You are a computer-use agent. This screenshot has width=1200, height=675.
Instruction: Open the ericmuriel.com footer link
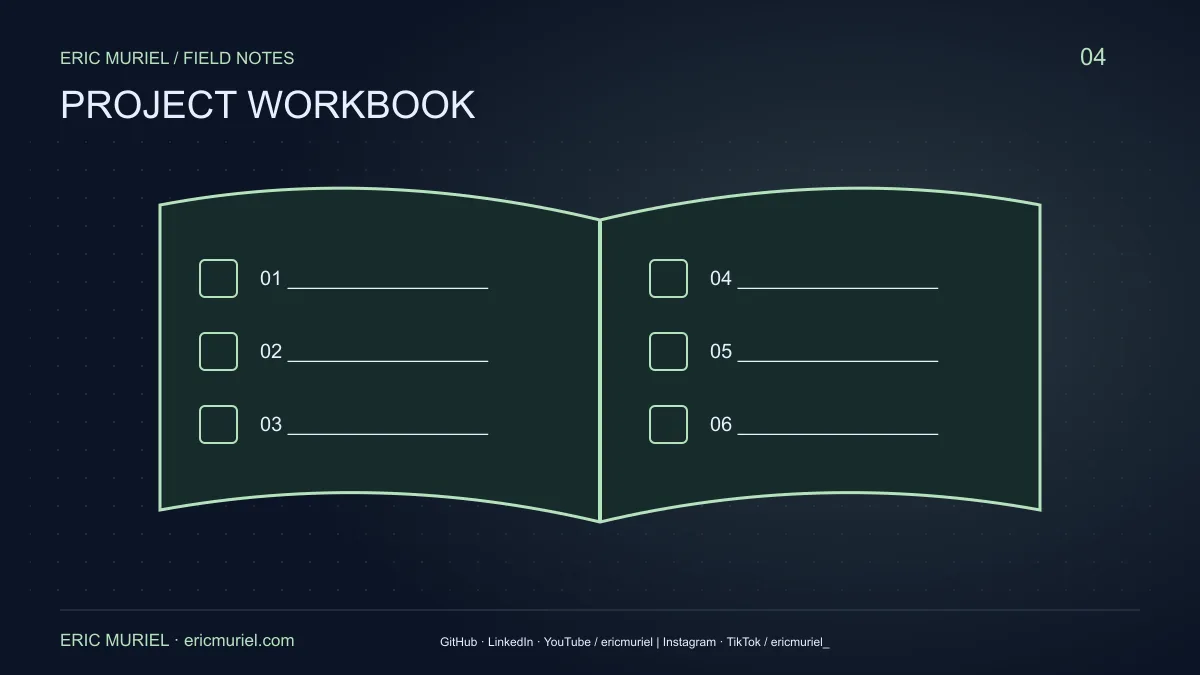[240, 641]
